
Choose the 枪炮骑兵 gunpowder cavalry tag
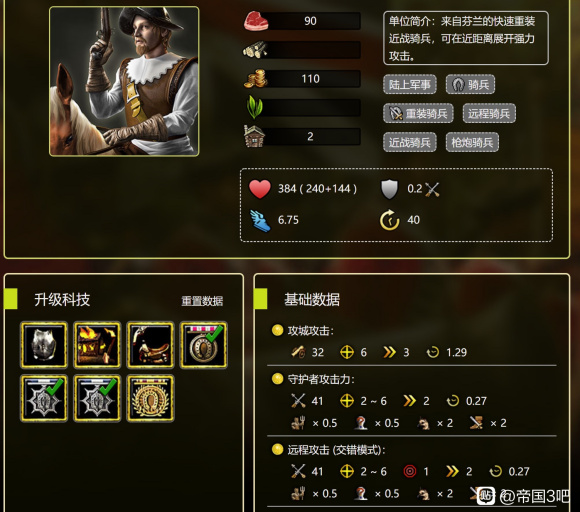click(472, 142)
